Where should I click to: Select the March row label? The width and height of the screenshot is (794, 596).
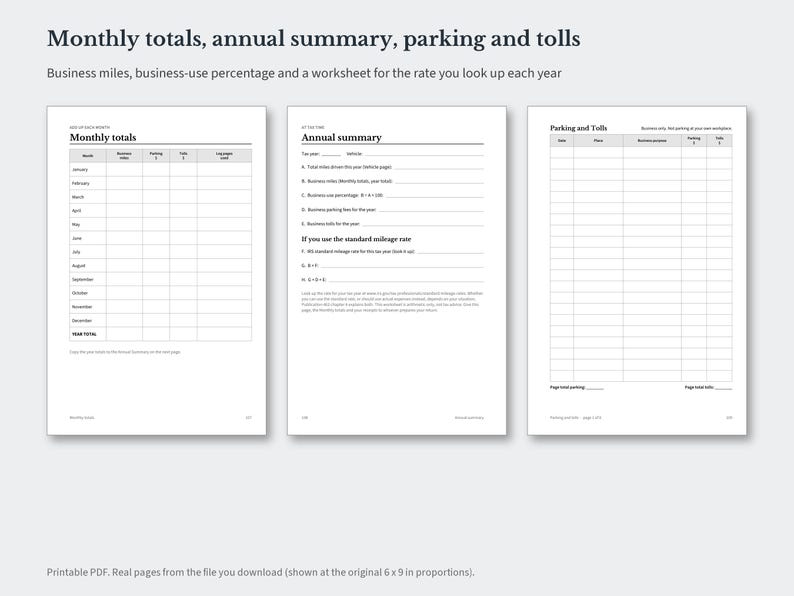[x=78, y=197]
